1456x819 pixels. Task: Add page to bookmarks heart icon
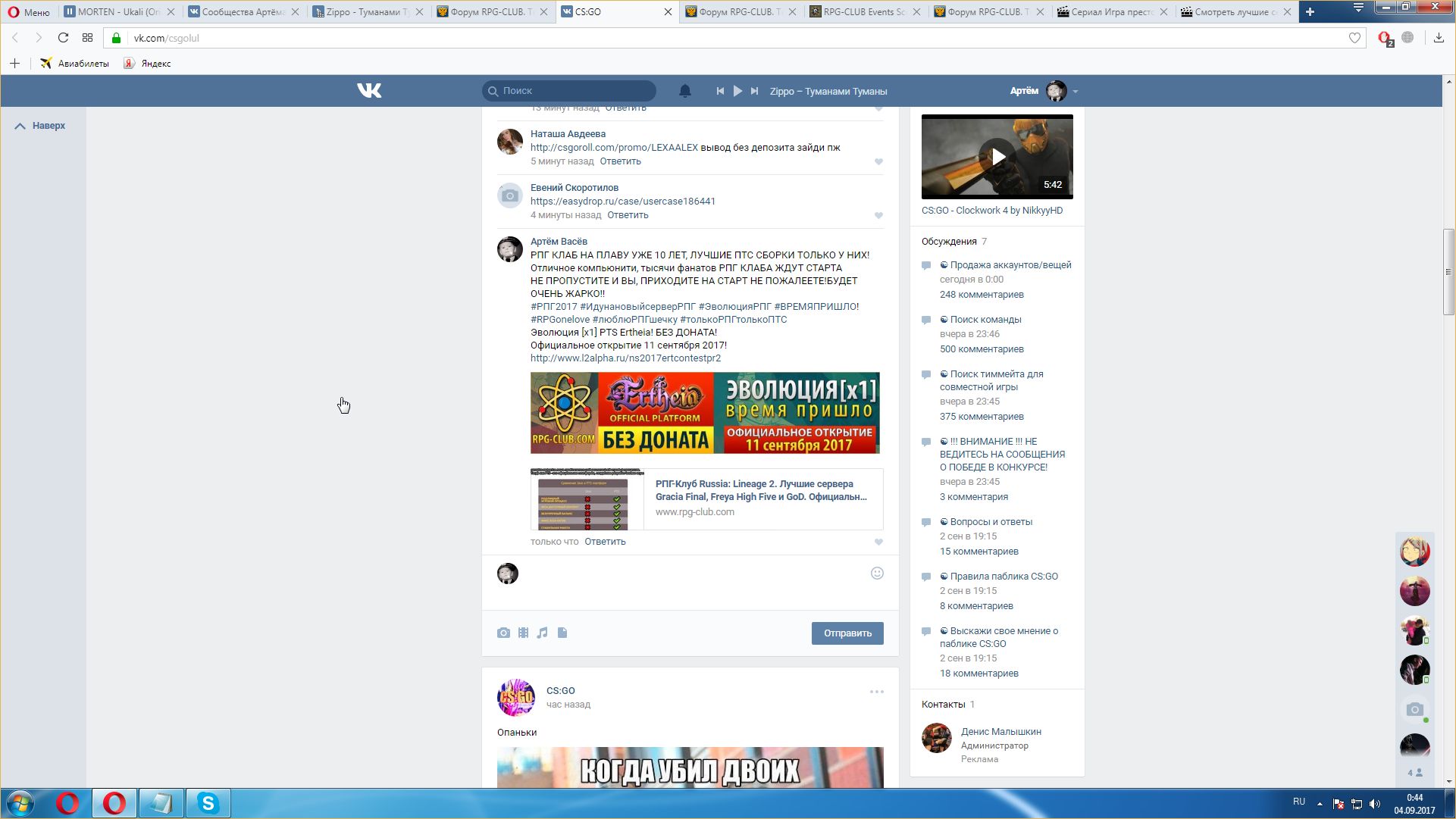(1354, 38)
